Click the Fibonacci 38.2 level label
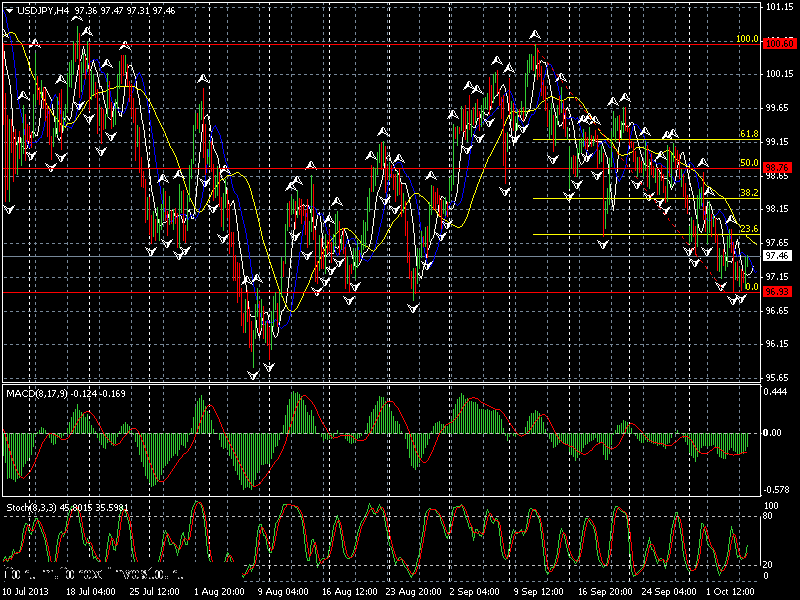Screen dimensions: 800x600 tap(749, 192)
